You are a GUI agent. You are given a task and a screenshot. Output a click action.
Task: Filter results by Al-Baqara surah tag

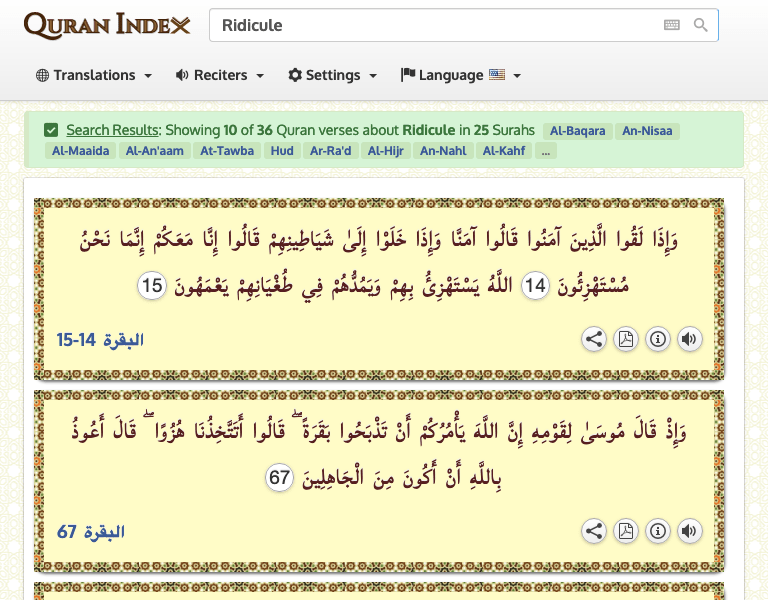pos(577,131)
